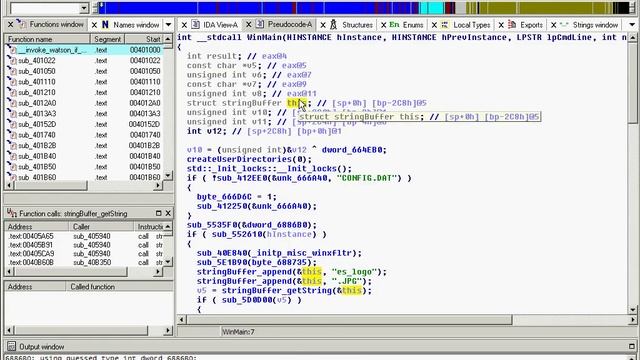
Task: Close the Strings window tab
Action: coord(553,25)
